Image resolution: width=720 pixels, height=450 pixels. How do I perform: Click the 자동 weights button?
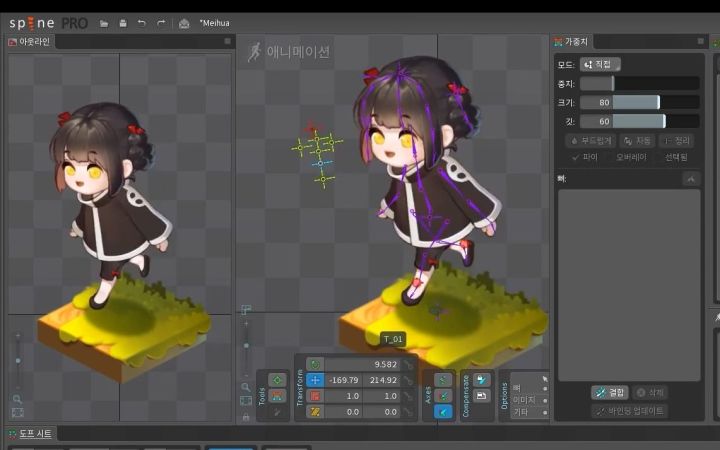tap(637, 141)
